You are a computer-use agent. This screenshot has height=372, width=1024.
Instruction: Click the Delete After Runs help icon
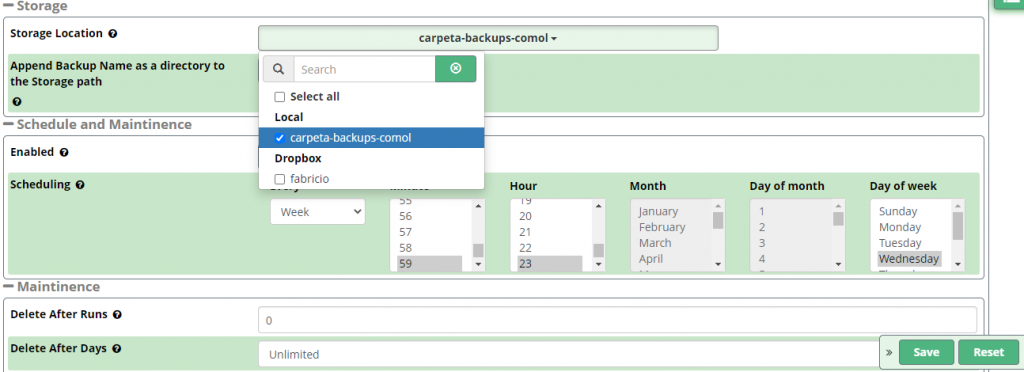117,315
